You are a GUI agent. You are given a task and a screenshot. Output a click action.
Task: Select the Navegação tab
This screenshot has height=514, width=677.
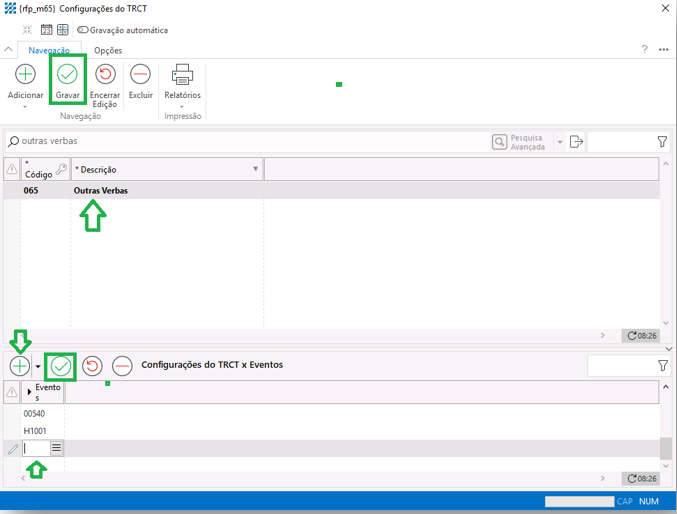tap(49, 50)
